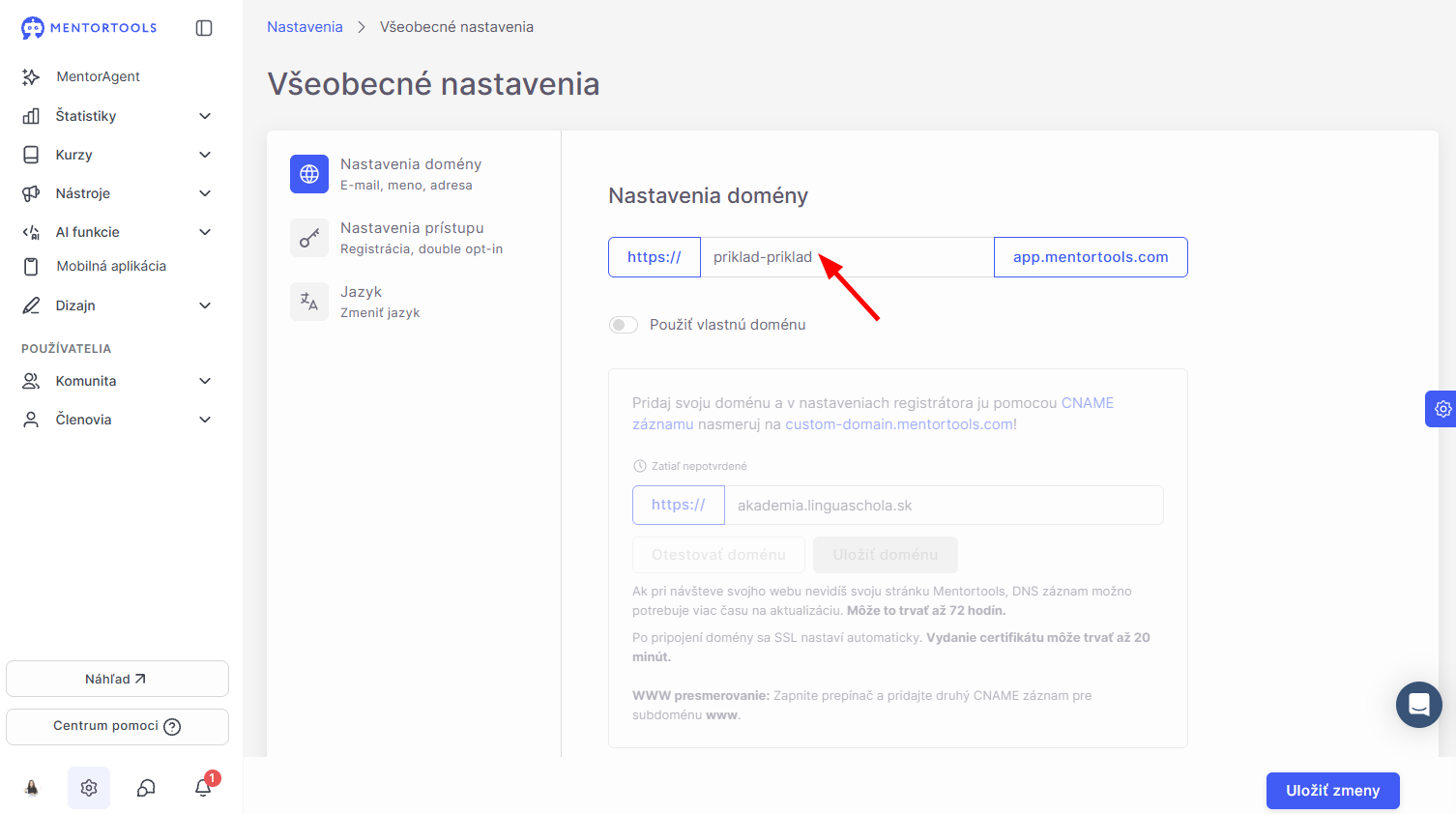Click the blue gear tab on right edge

[1441, 409]
